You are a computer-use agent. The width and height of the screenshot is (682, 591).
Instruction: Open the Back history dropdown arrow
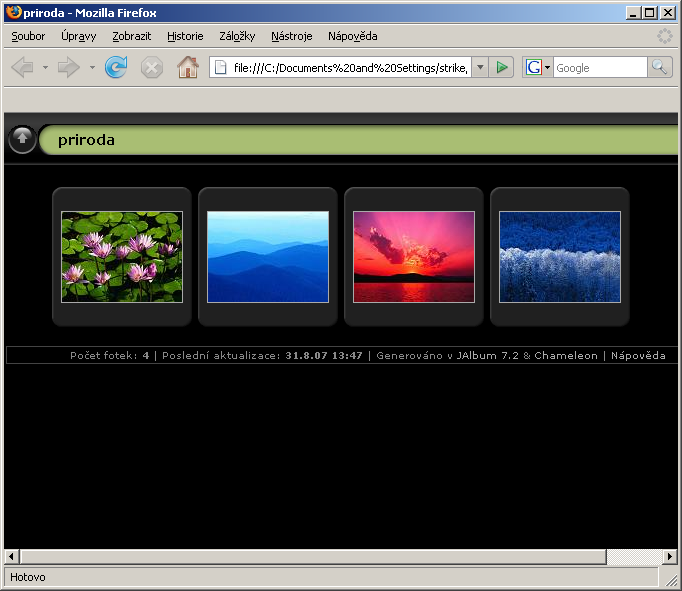click(45, 67)
